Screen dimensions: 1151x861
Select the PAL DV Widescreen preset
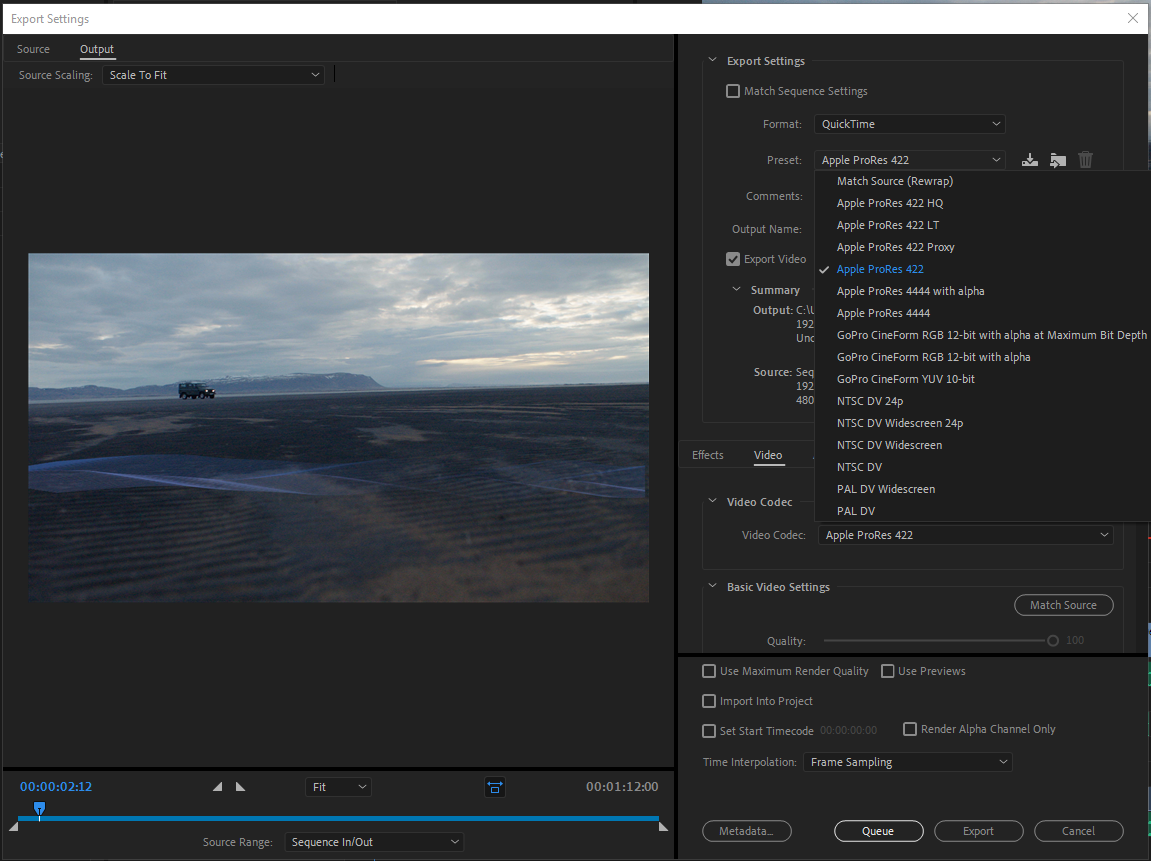tap(982, 490)
